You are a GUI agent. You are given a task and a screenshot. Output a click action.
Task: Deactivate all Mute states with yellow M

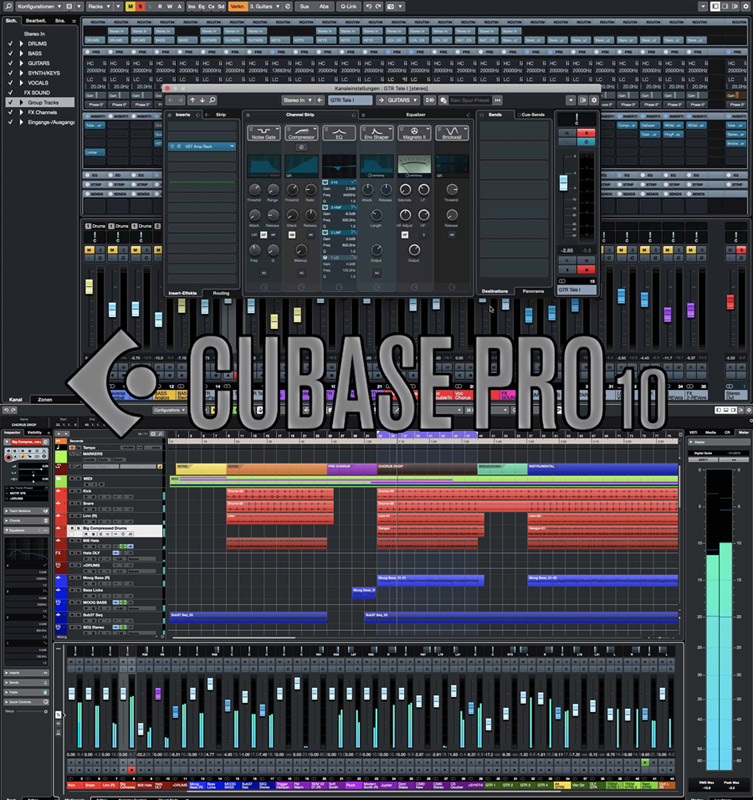point(131,6)
